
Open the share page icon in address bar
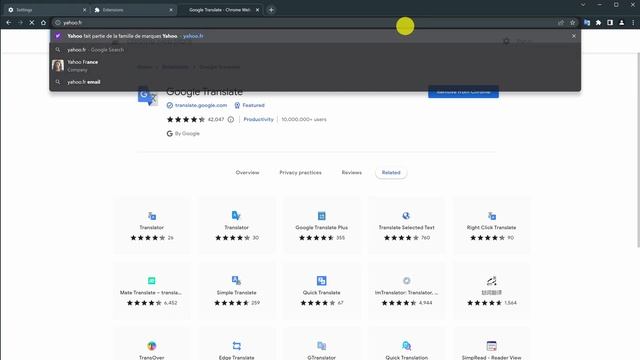561,23
